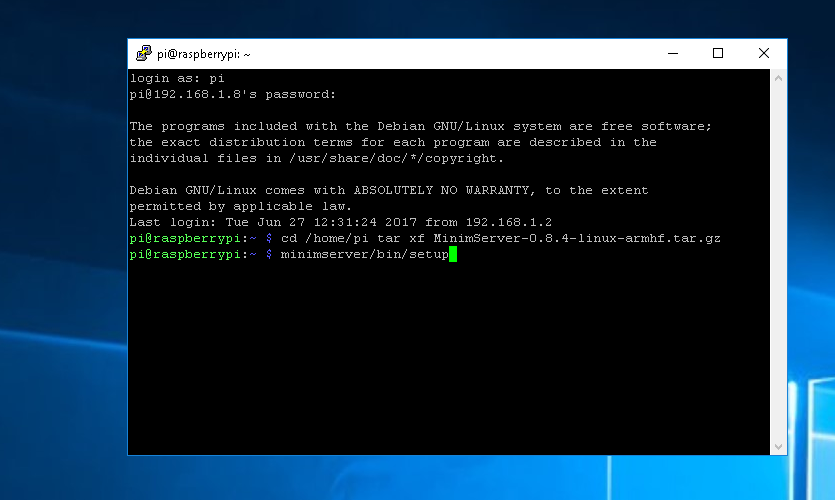Click the 'login as: pi' line

tap(177, 78)
